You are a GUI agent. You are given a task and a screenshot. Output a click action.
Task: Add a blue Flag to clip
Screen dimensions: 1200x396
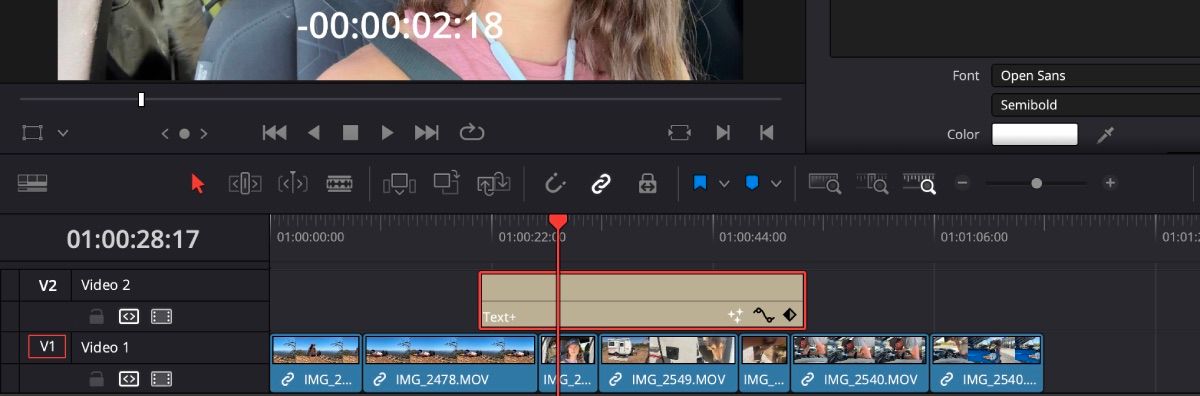(700, 183)
